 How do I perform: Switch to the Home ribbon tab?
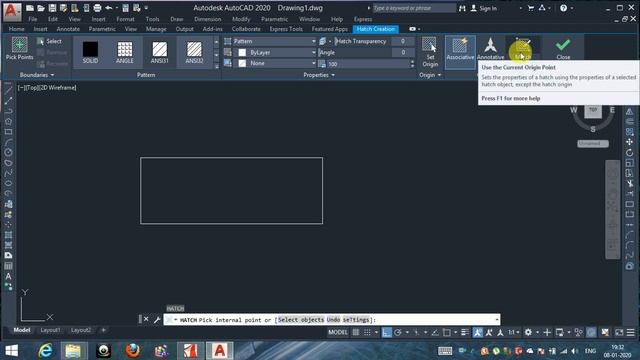click(x=16, y=29)
